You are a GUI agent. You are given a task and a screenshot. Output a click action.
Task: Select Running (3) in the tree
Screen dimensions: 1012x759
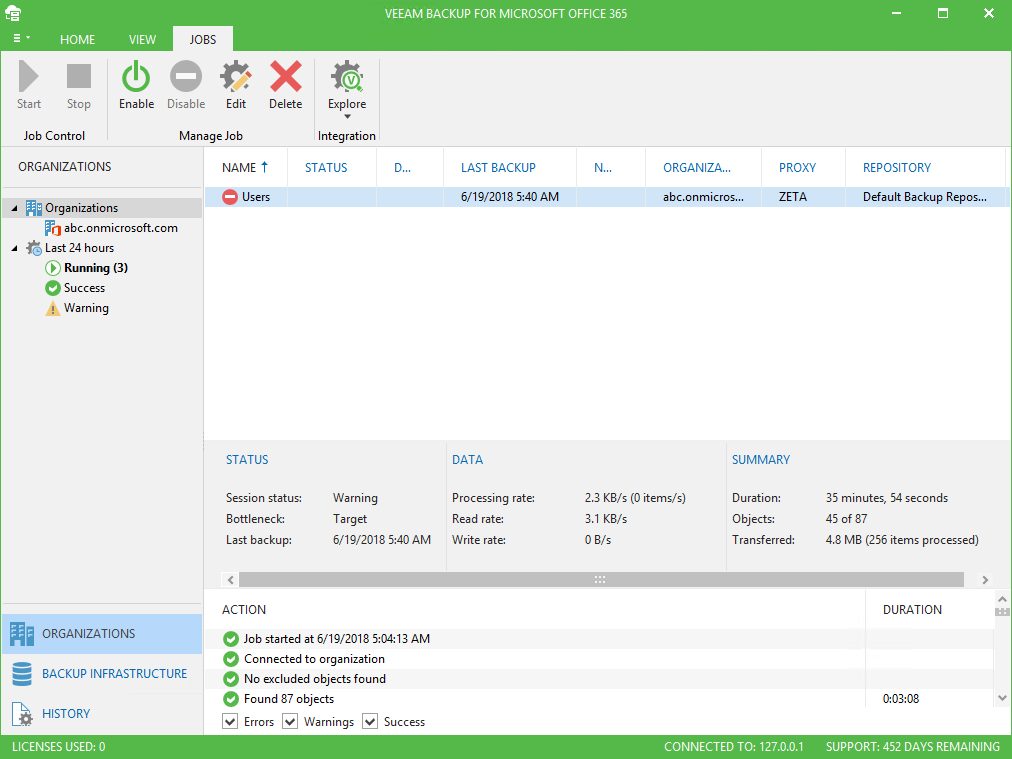click(x=96, y=268)
